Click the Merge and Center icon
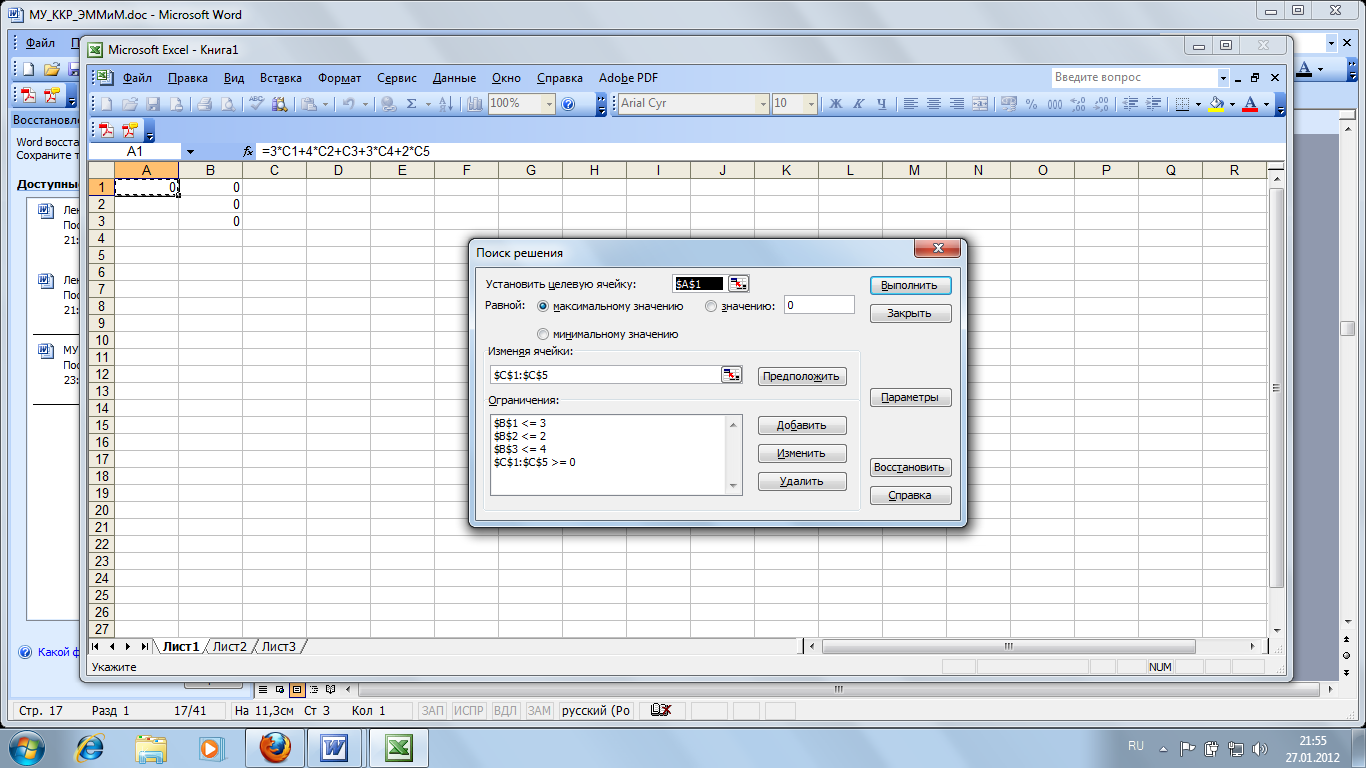The width and height of the screenshot is (1366, 768). 980,103
